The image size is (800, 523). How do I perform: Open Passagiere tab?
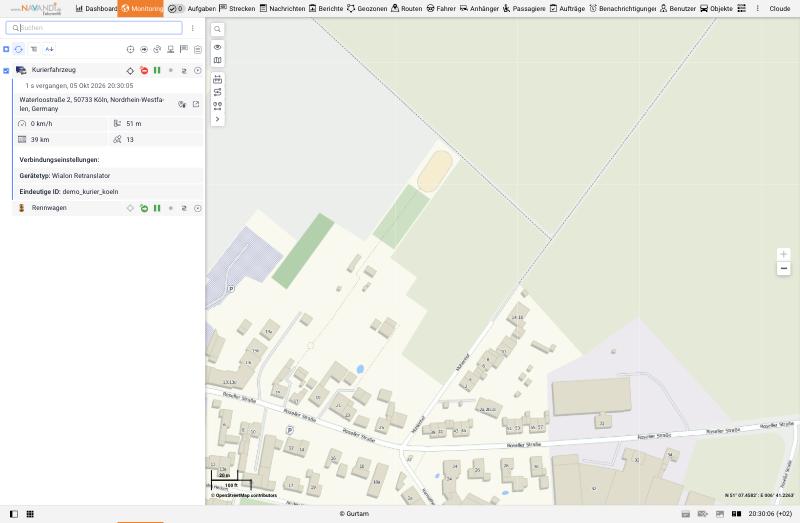(x=524, y=8)
